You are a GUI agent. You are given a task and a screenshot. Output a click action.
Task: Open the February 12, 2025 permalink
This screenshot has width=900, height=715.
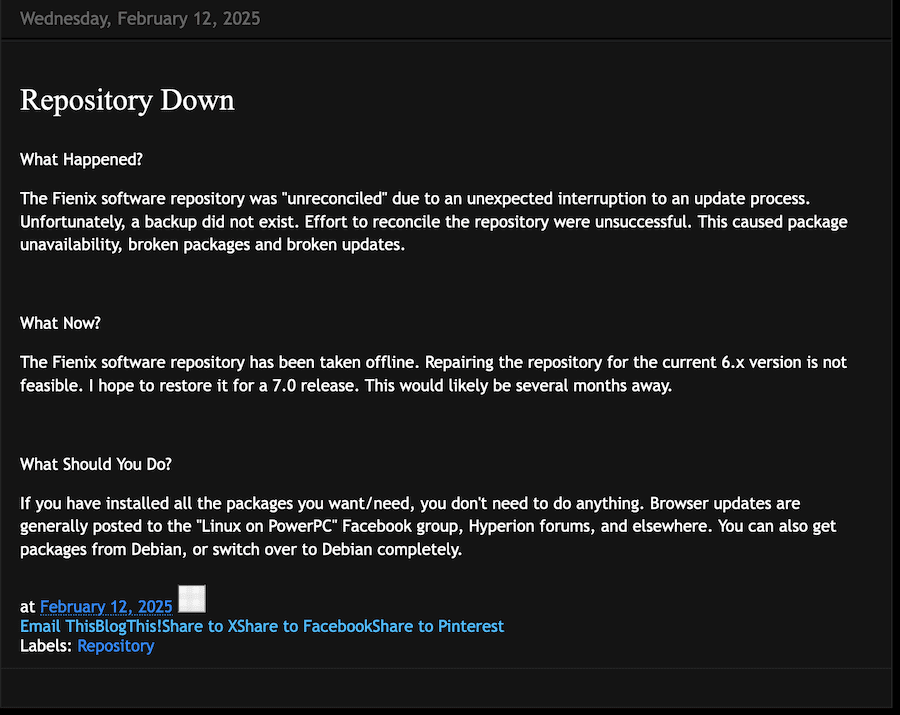[106, 607]
